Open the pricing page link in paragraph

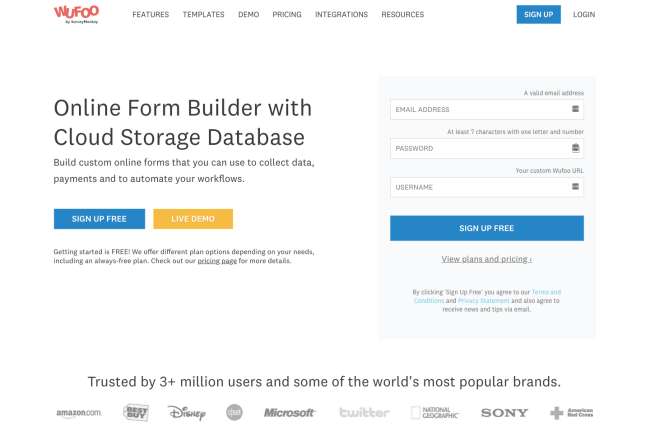pyautogui.click(x=217, y=261)
